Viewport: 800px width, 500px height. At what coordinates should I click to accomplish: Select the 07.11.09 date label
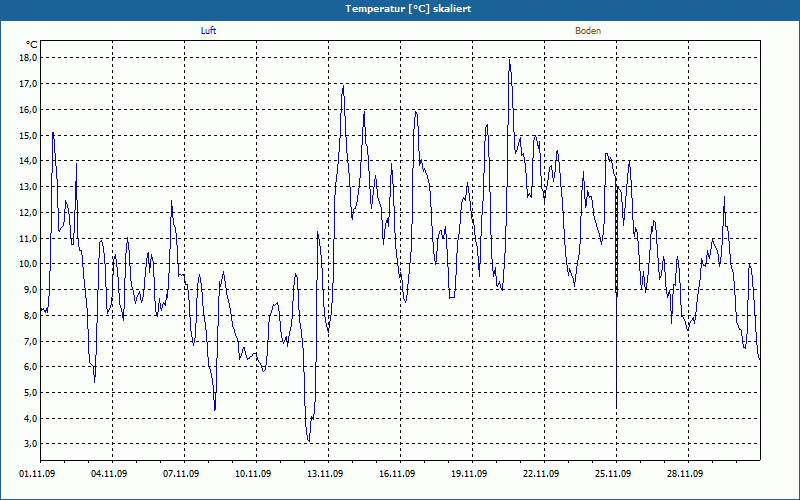181,474
